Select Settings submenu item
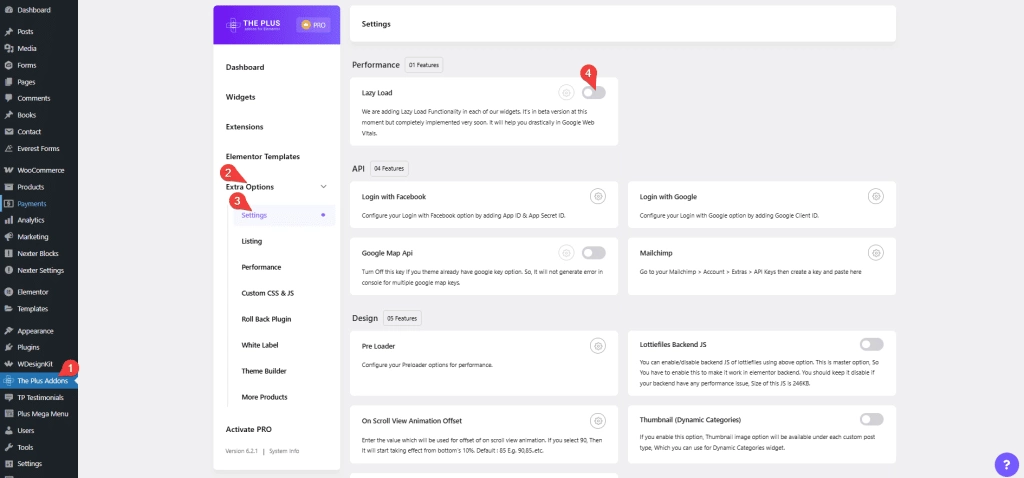This screenshot has height=478, width=1024. pos(285,215)
